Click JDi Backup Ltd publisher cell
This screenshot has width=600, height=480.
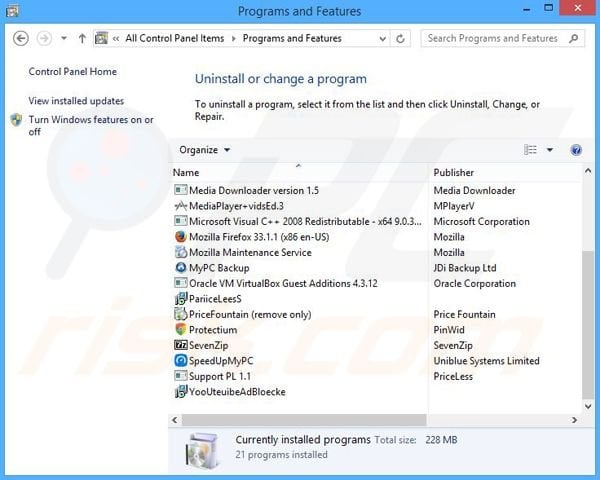coord(465,268)
